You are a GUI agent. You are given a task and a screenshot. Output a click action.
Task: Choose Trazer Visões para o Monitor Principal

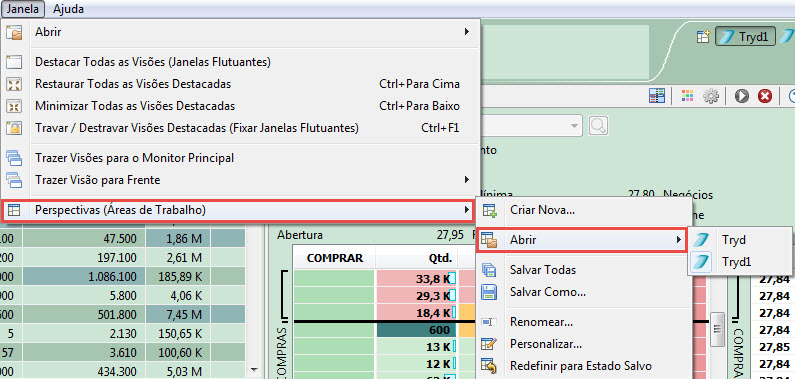coord(240,158)
